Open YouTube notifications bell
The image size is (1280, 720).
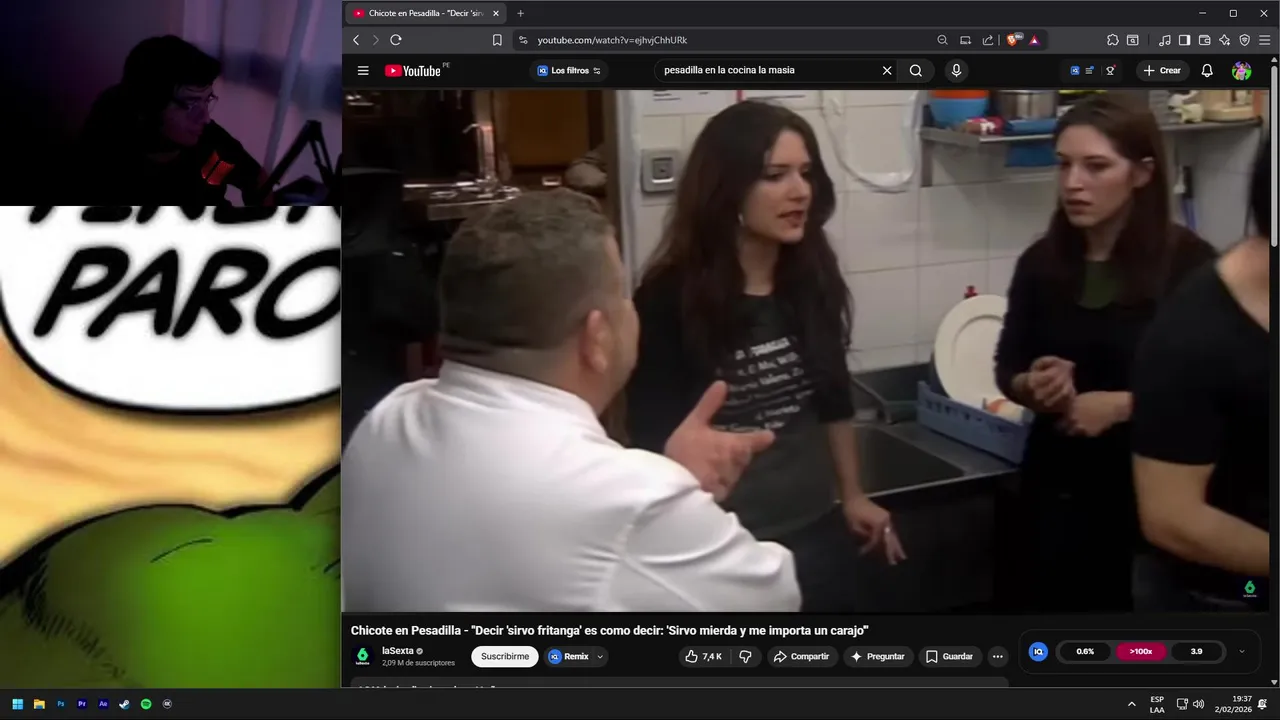[x=1207, y=70]
